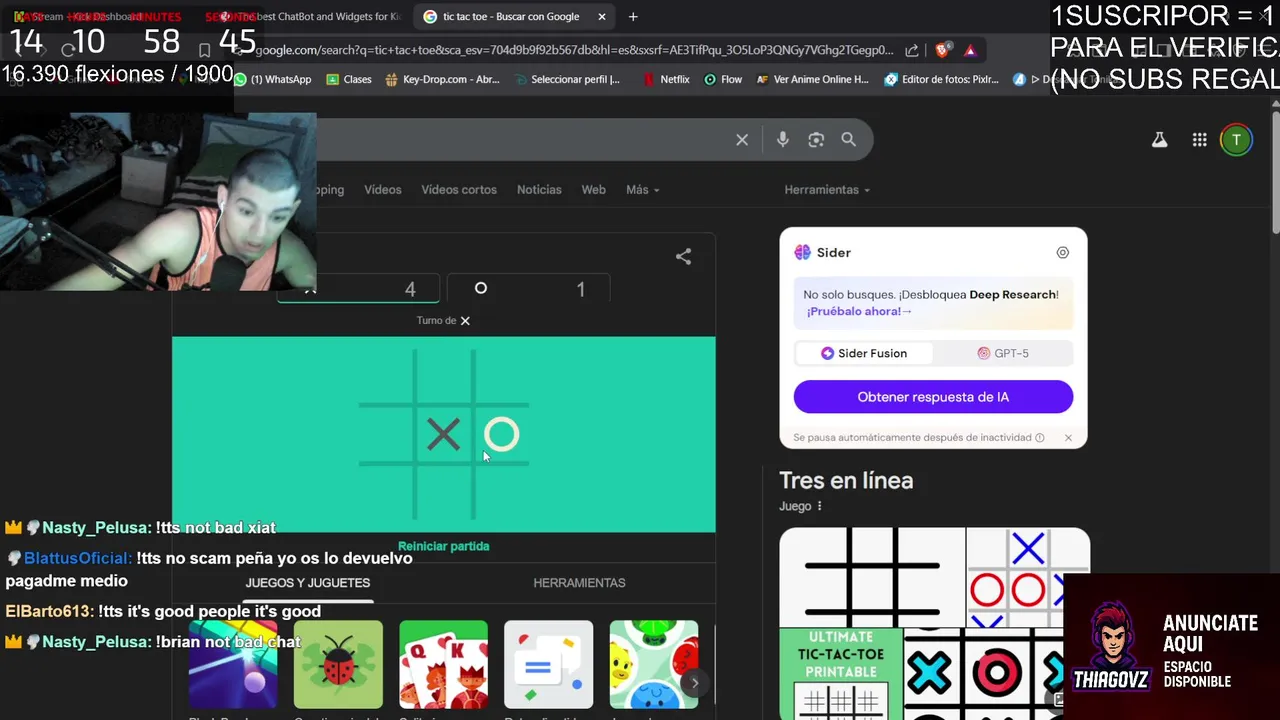
Task: Open the Google apps grid
Action: pyautogui.click(x=1200, y=140)
